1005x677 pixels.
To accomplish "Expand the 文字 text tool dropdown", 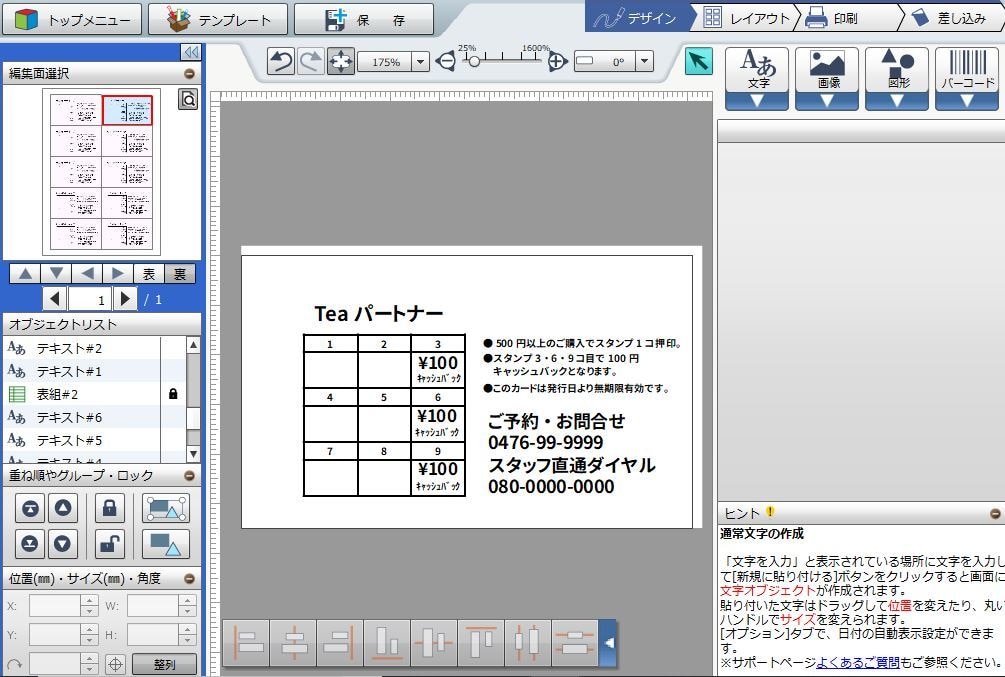I will point(757,101).
